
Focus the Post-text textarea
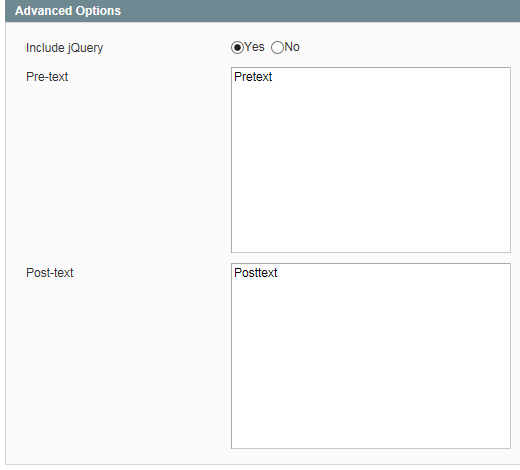[x=371, y=356]
